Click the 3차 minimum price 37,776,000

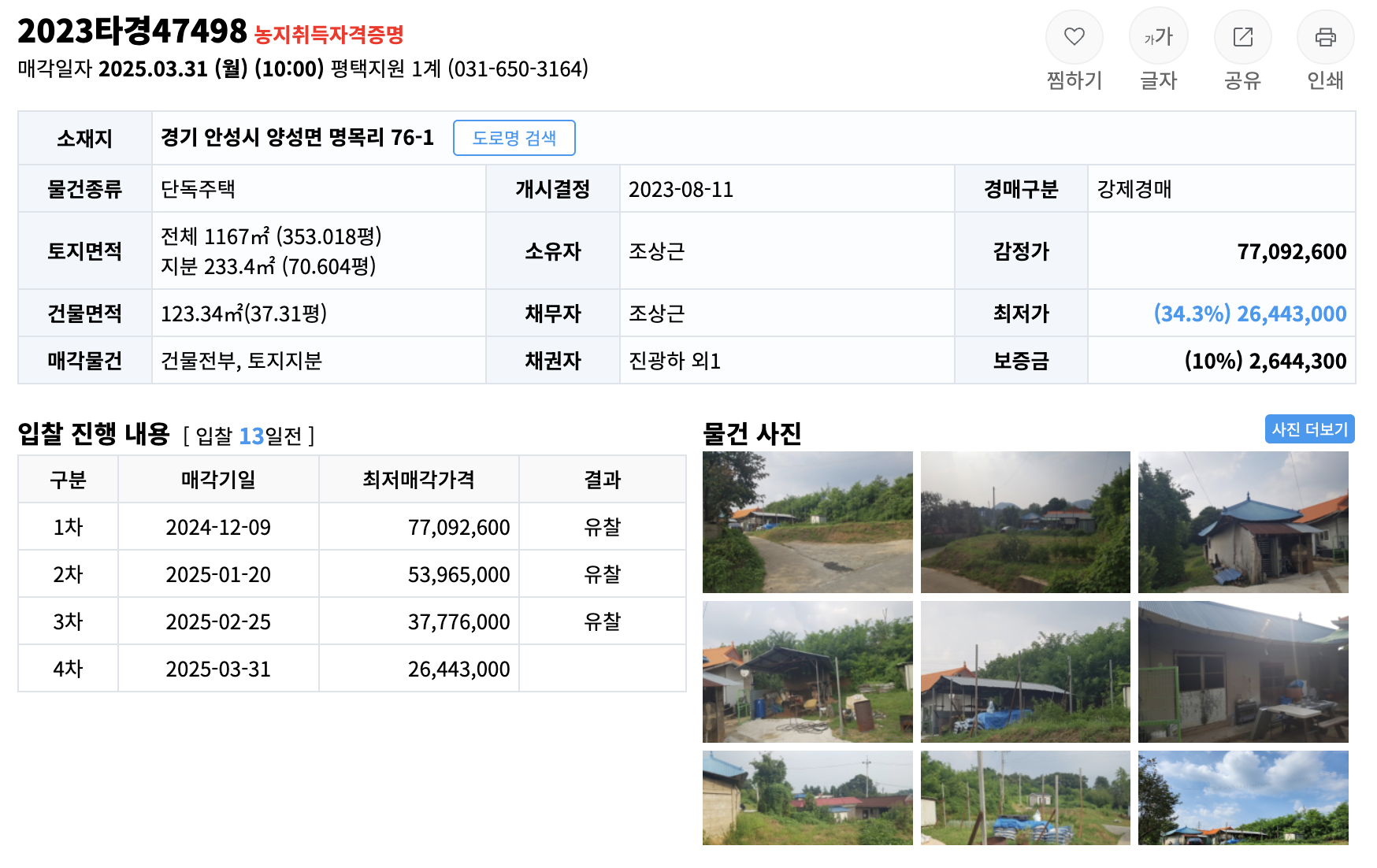(x=458, y=622)
